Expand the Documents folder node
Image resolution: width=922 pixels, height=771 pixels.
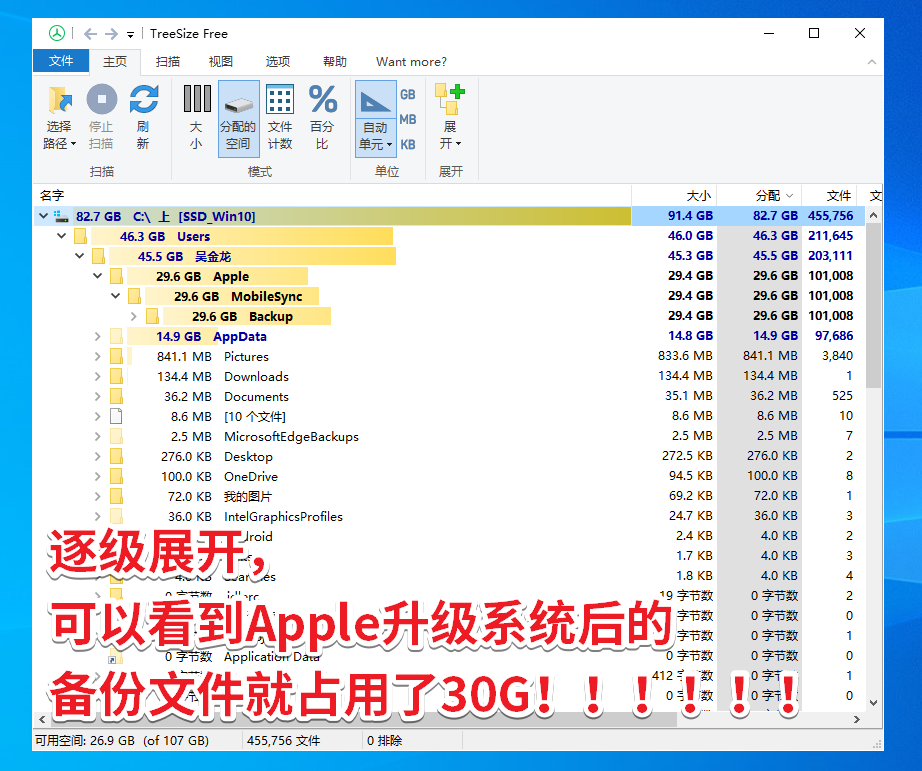[x=98, y=396]
